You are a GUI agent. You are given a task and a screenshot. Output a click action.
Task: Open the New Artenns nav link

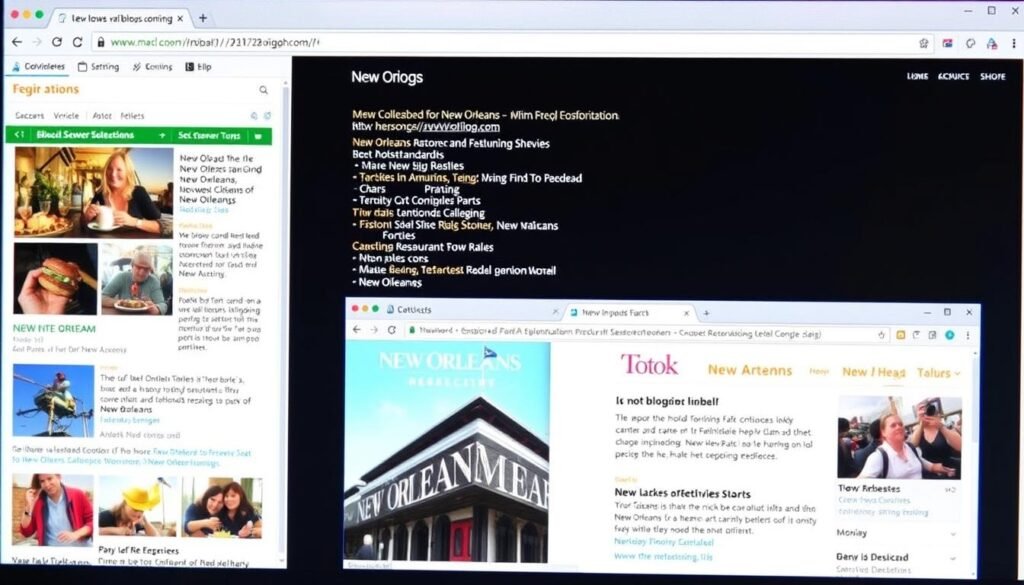tap(750, 371)
